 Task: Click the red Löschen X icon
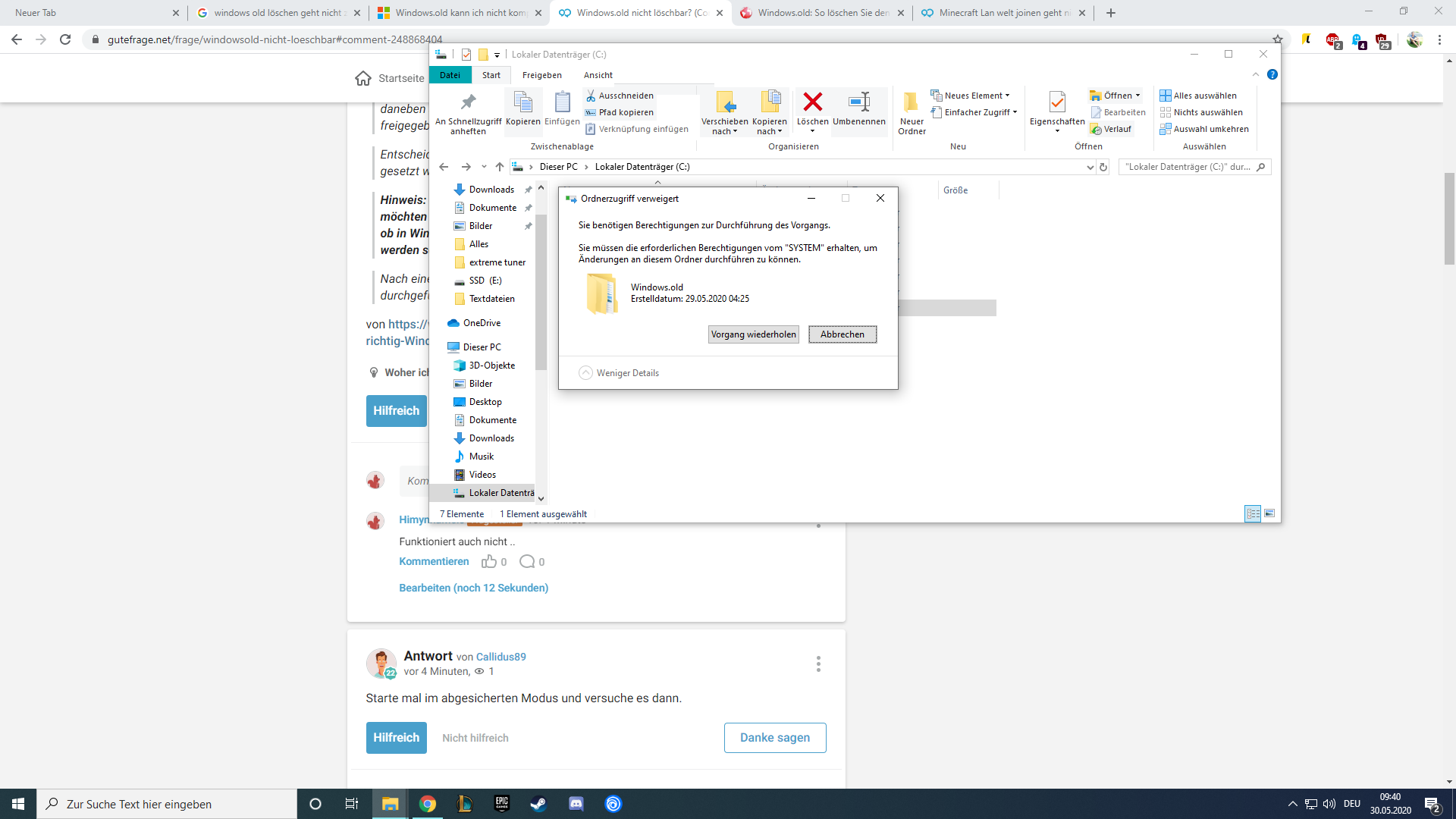click(x=813, y=102)
